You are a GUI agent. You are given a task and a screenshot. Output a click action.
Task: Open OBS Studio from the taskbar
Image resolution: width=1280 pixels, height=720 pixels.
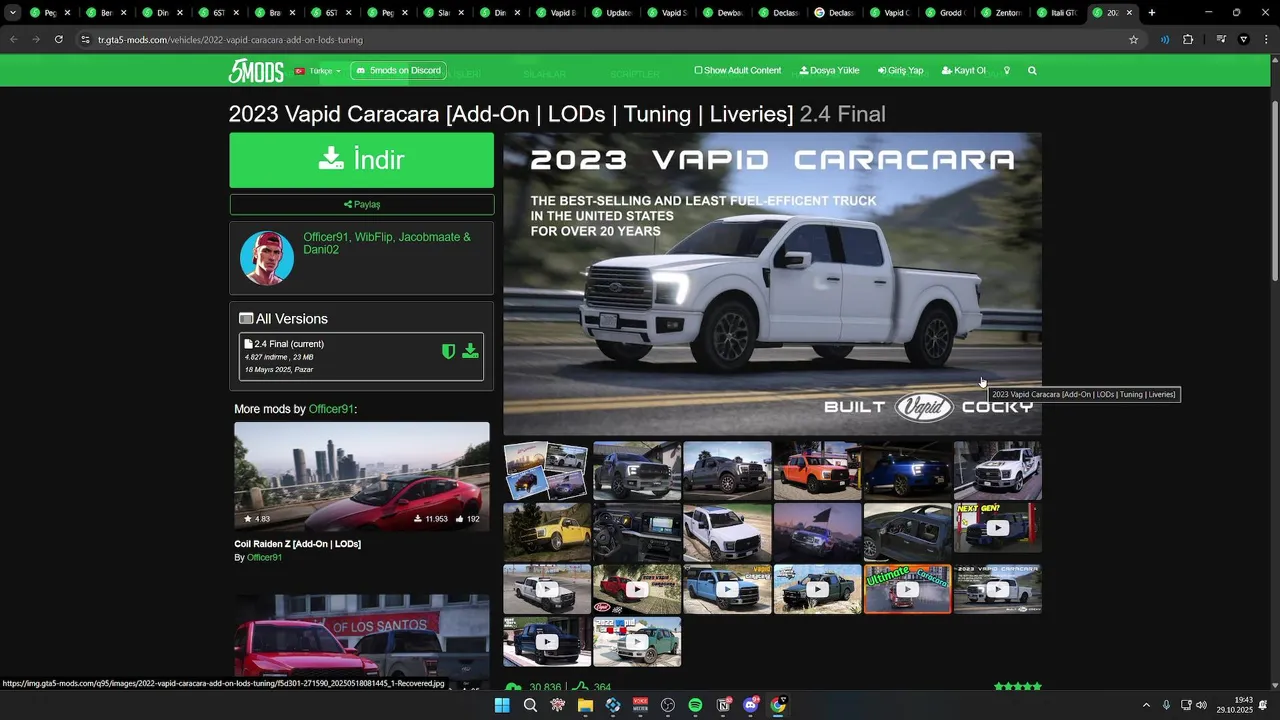[668, 705]
